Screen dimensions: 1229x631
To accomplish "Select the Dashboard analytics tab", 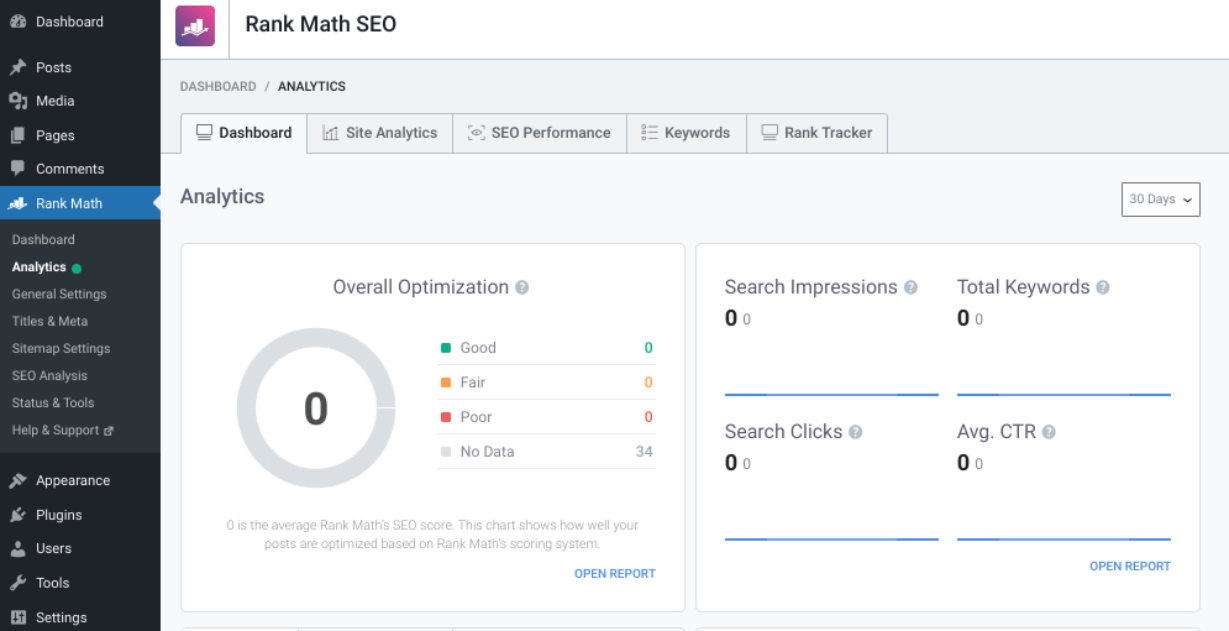I will point(244,133).
